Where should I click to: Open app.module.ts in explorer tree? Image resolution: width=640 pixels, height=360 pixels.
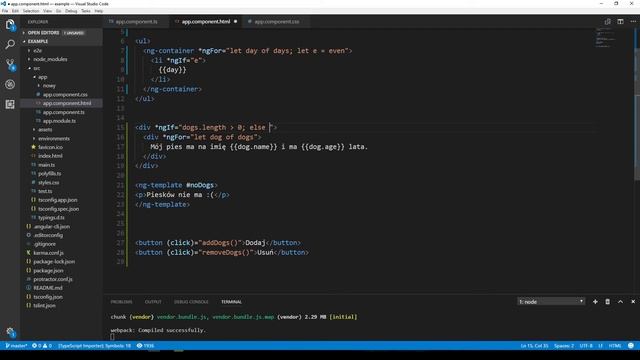coord(59,121)
